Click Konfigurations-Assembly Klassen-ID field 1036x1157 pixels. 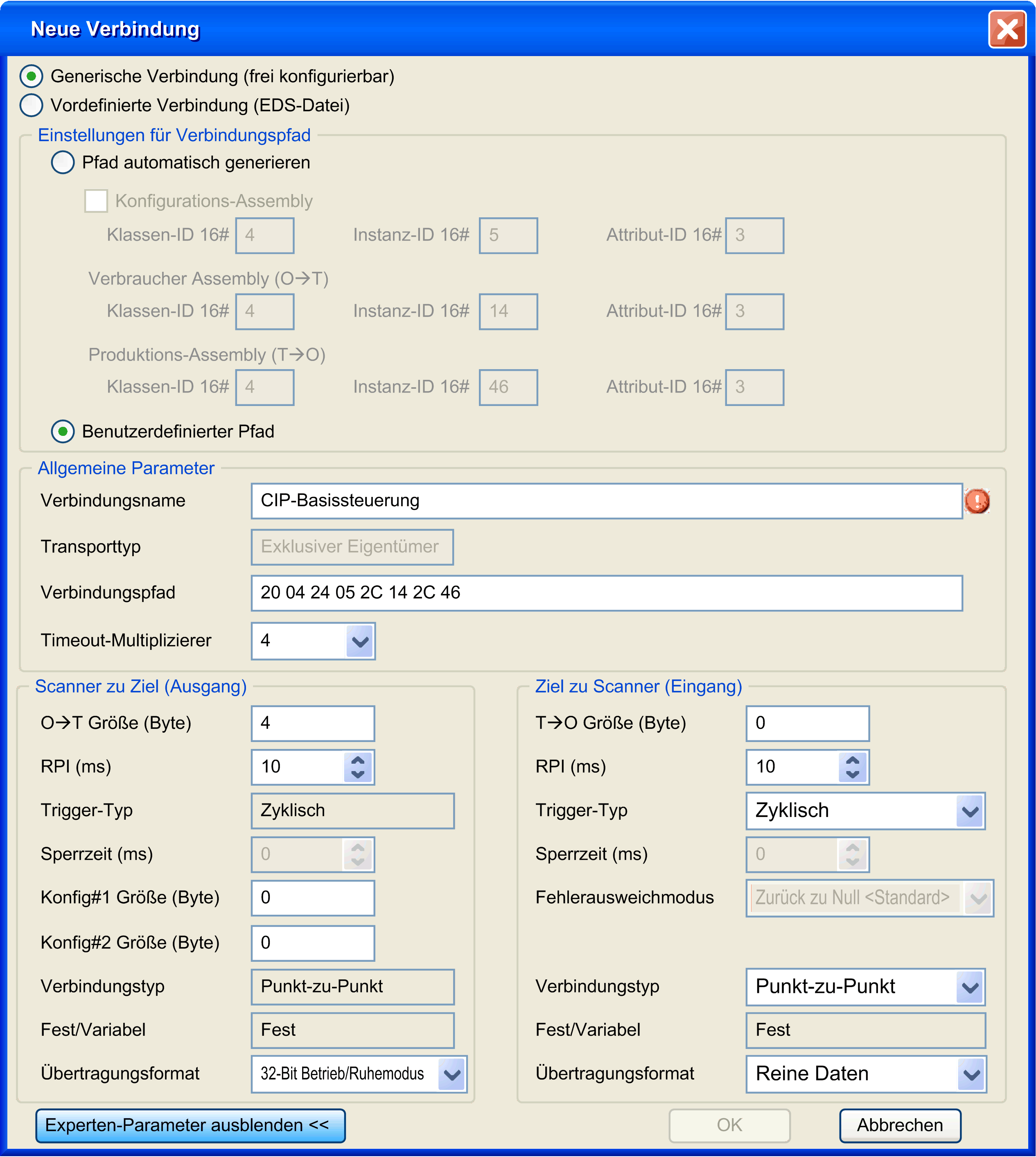click(265, 236)
